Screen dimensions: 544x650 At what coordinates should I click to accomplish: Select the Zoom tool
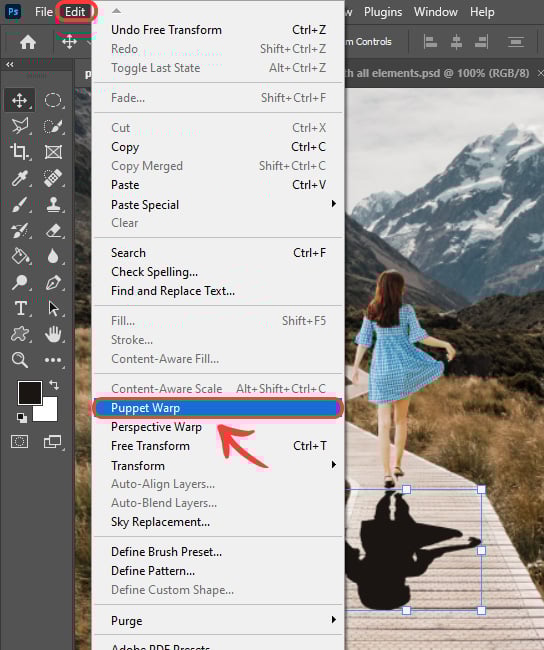click(19, 360)
